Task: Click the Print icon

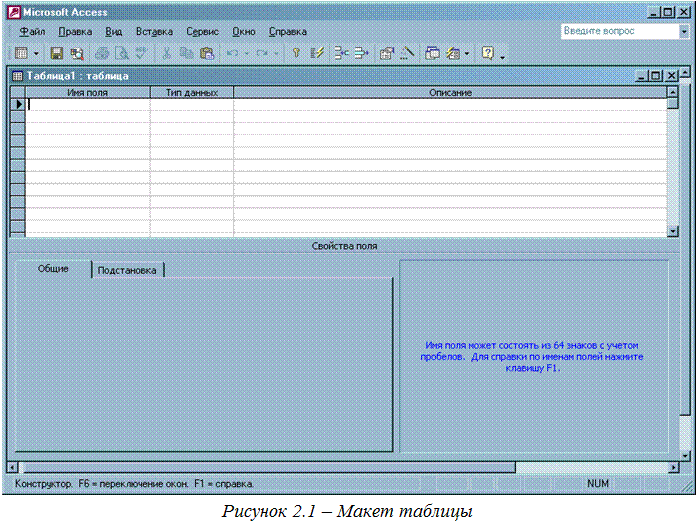Action: [x=102, y=54]
